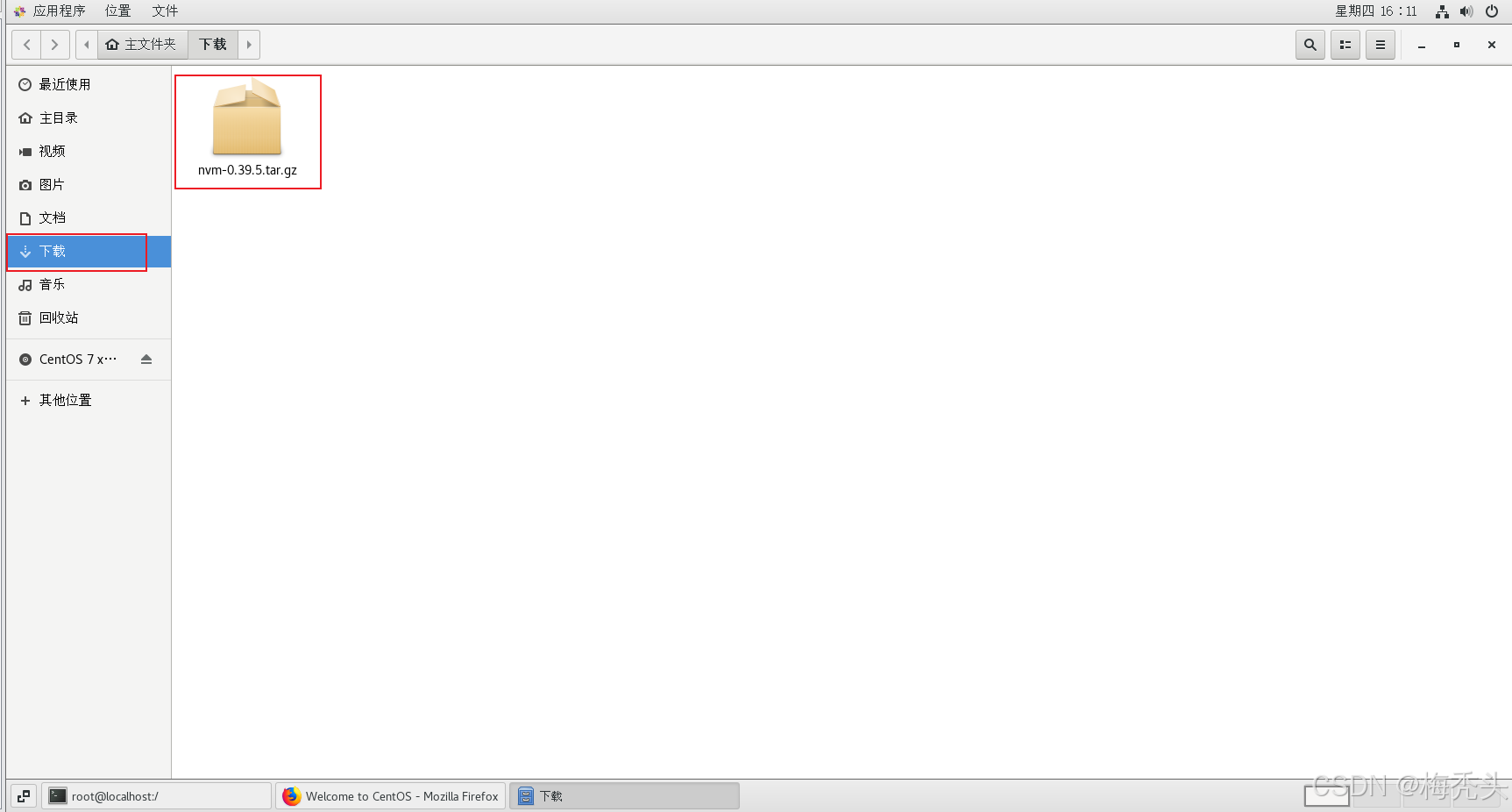
Task: Open the 图片 folder in sidebar
Action: 89,184
